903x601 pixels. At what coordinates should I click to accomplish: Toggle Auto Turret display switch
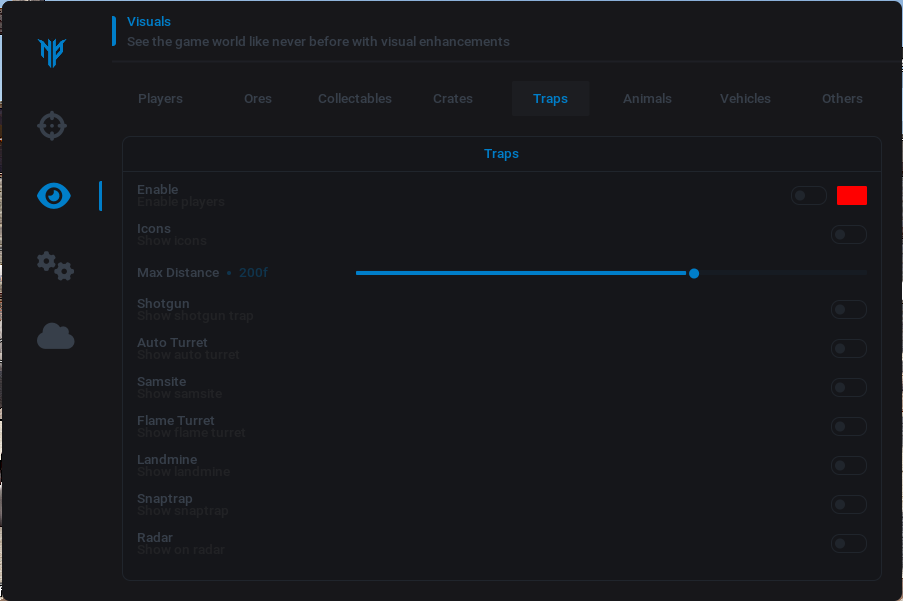point(848,349)
